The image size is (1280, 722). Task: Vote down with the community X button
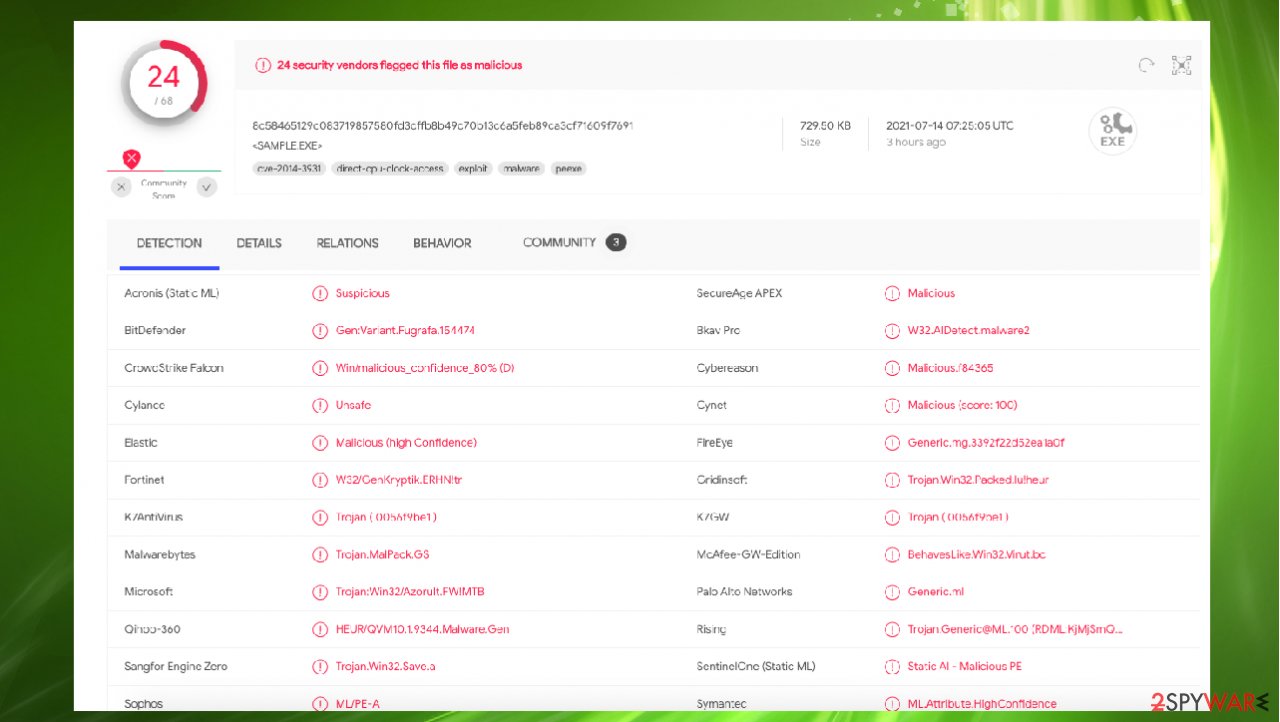tap(121, 187)
